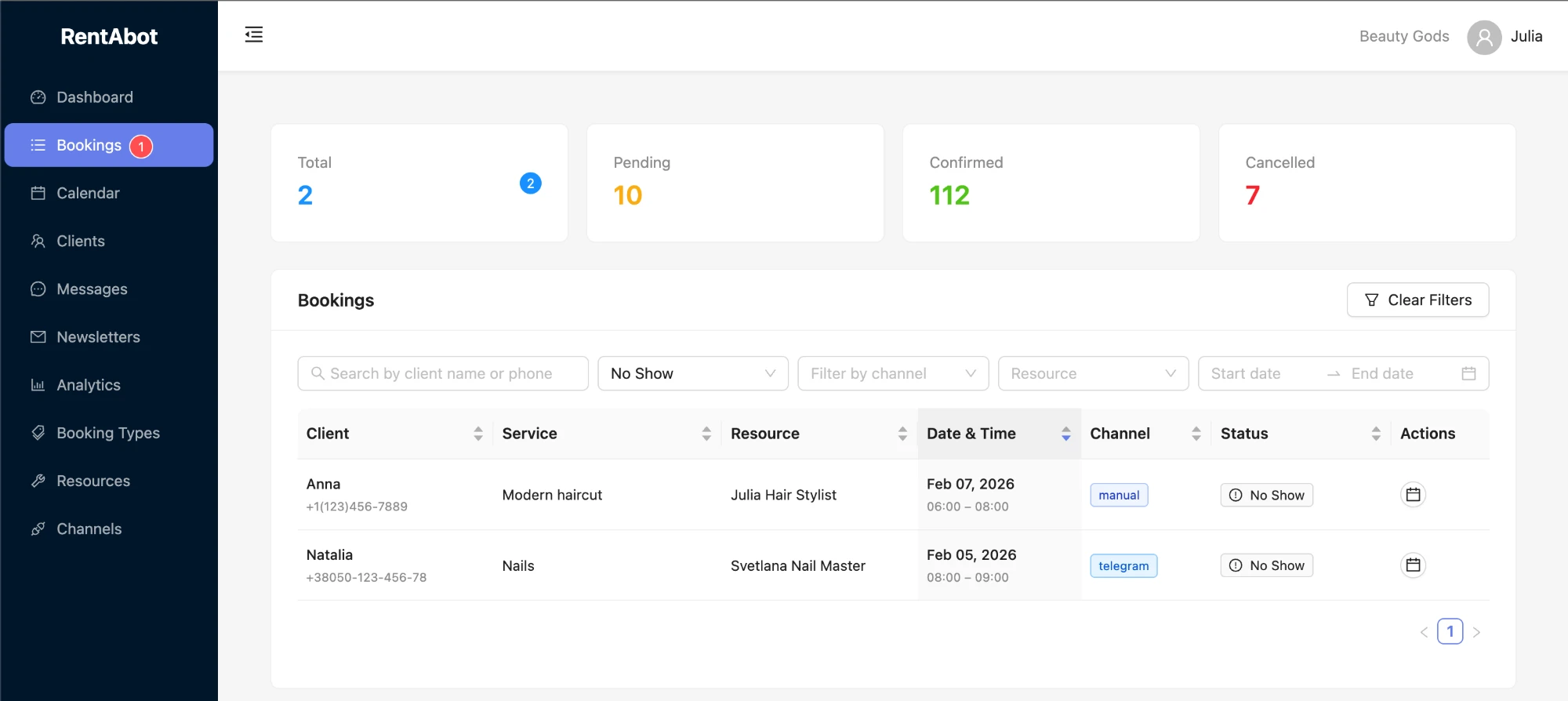The width and height of the screenshot is (1568, 701).
Task: Click client name Anna
Action: 323,484
